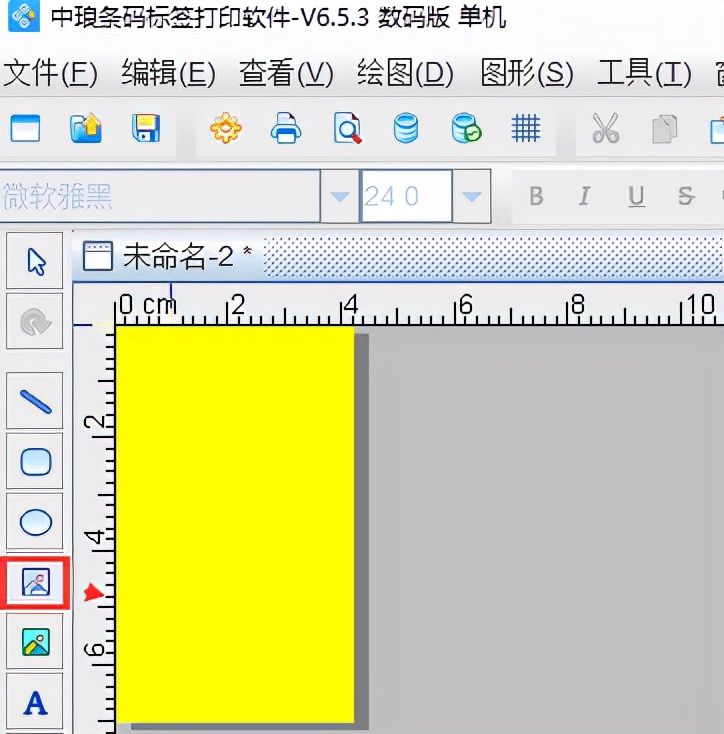This screenshot has height=734, width=724.
Task: Open database settings cylinder icon
Action: click(406, 128)
